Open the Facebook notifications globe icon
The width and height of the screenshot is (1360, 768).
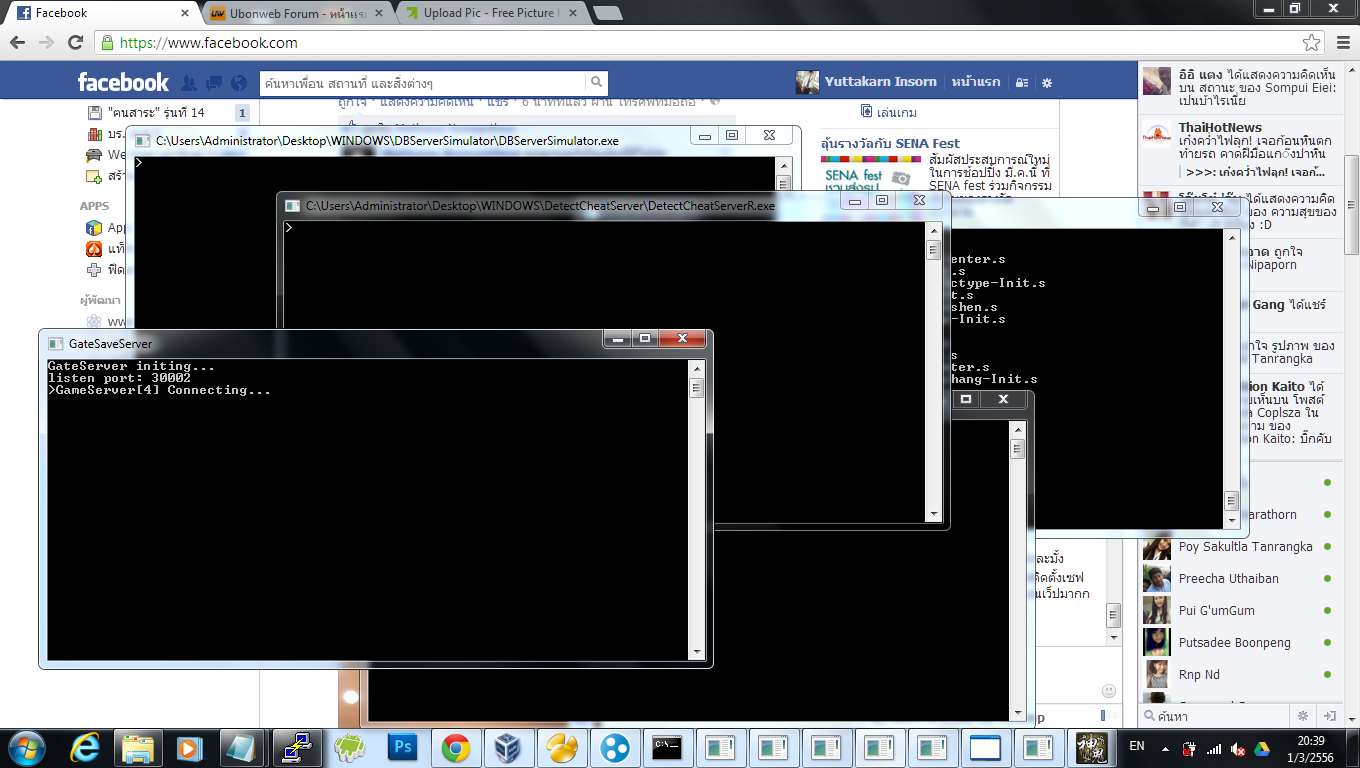[x=238, y=83]
